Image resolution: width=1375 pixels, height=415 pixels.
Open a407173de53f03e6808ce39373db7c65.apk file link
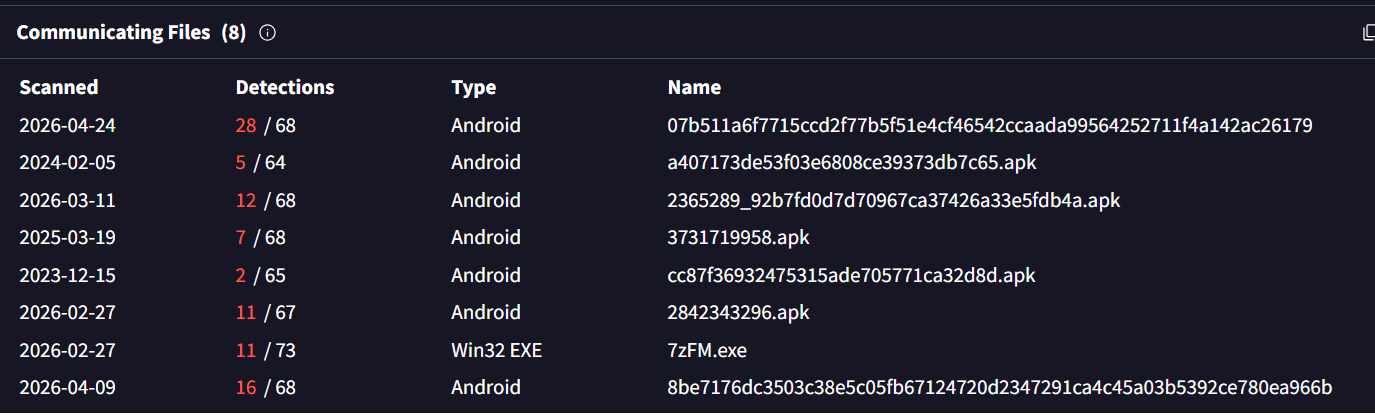[859, 162]
